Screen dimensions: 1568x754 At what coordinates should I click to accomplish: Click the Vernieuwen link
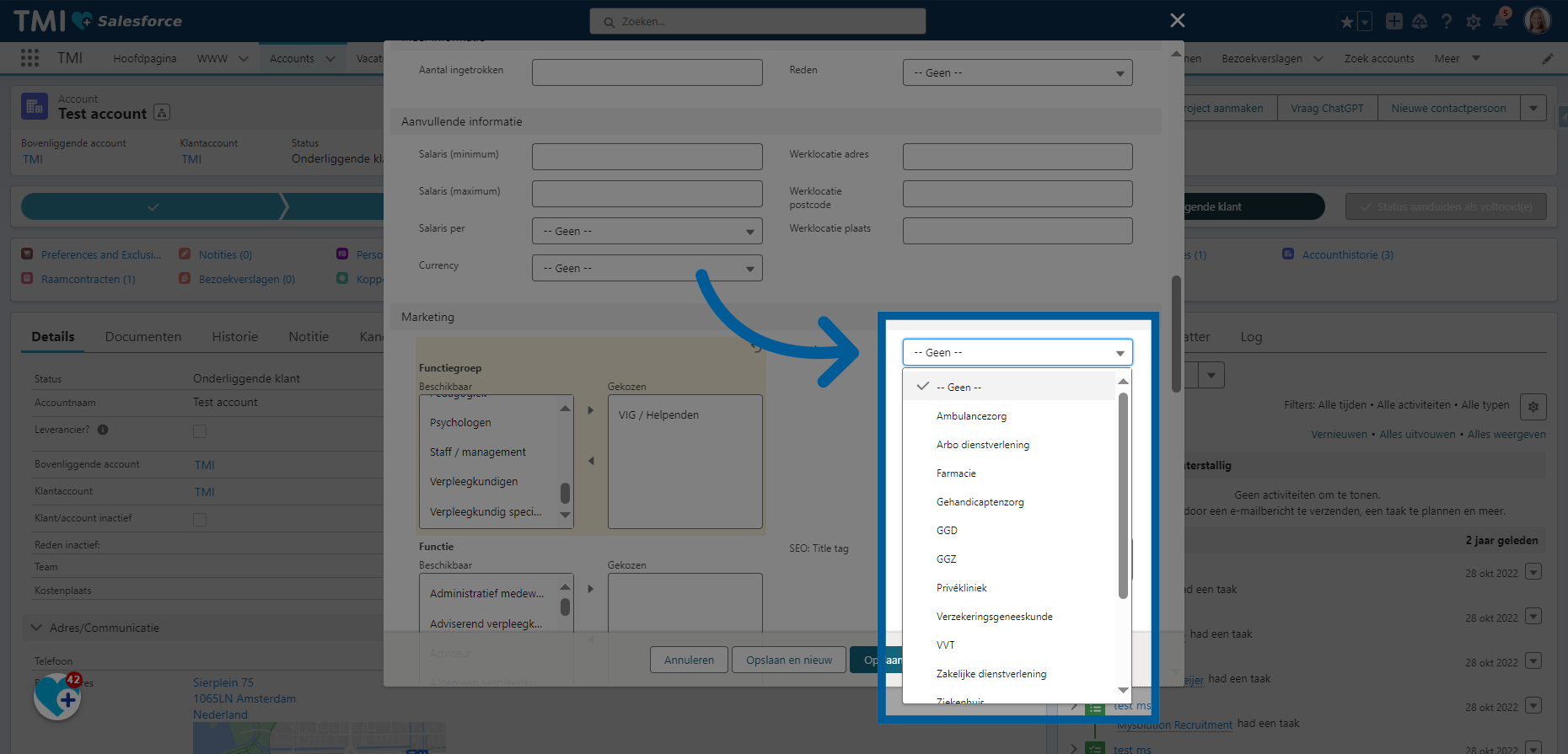point(1339,435)
